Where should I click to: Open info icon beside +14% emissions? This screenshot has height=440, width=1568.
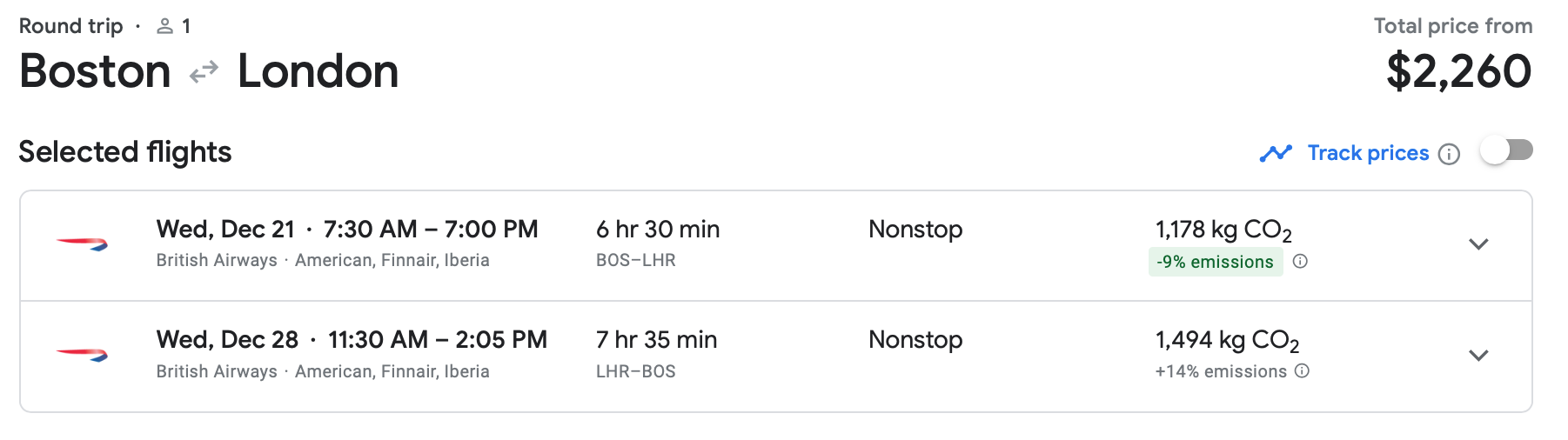coord(1302,371)
